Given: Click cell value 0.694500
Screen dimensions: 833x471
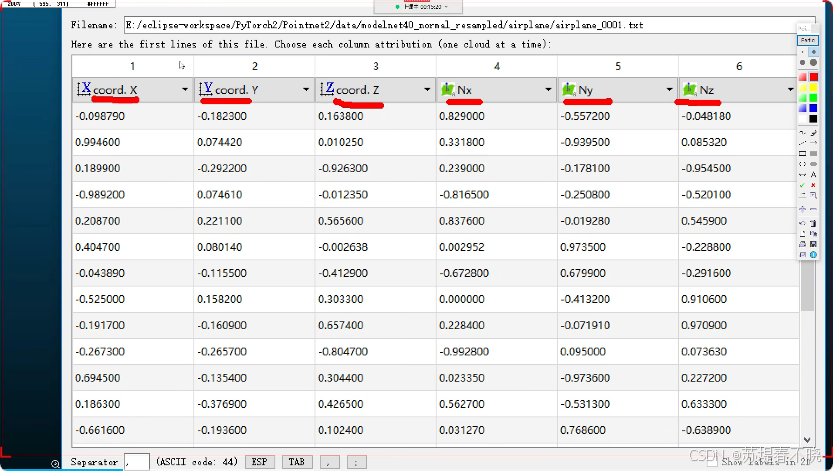Looking at the screenshot, I should coord(98,378).
